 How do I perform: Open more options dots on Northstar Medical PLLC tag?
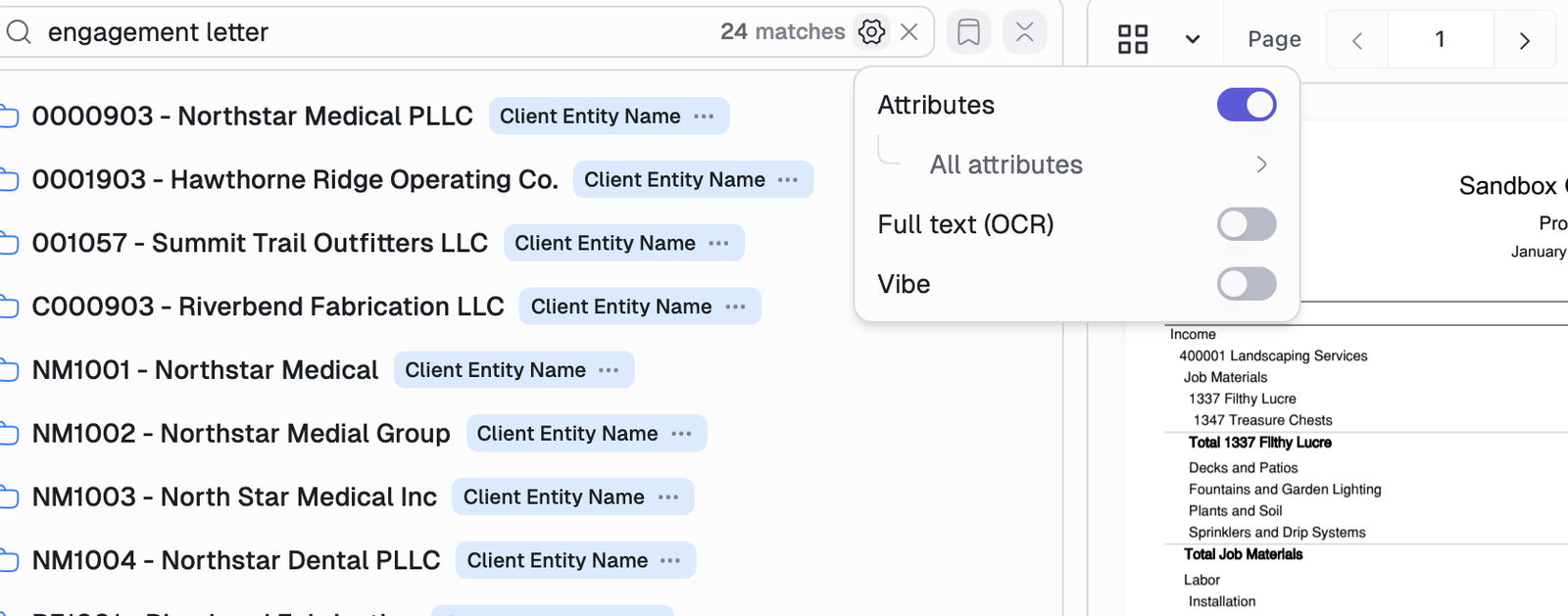[x=704, y=117]
